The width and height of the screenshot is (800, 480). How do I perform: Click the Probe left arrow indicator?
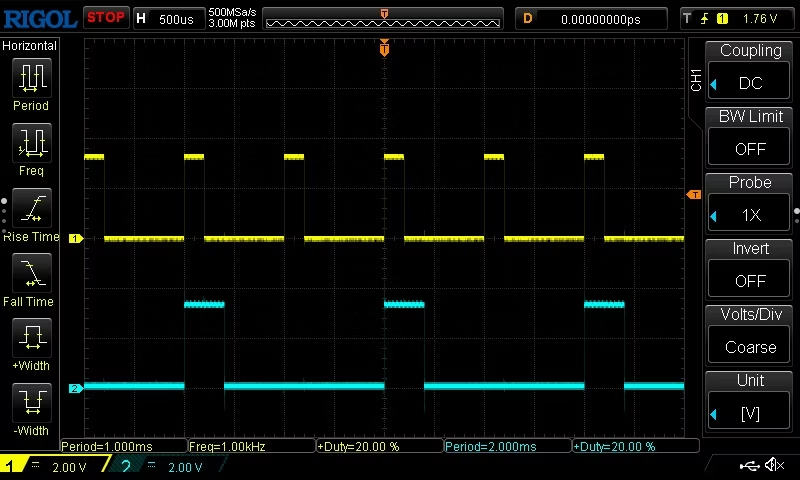click(x=713, y=216)
